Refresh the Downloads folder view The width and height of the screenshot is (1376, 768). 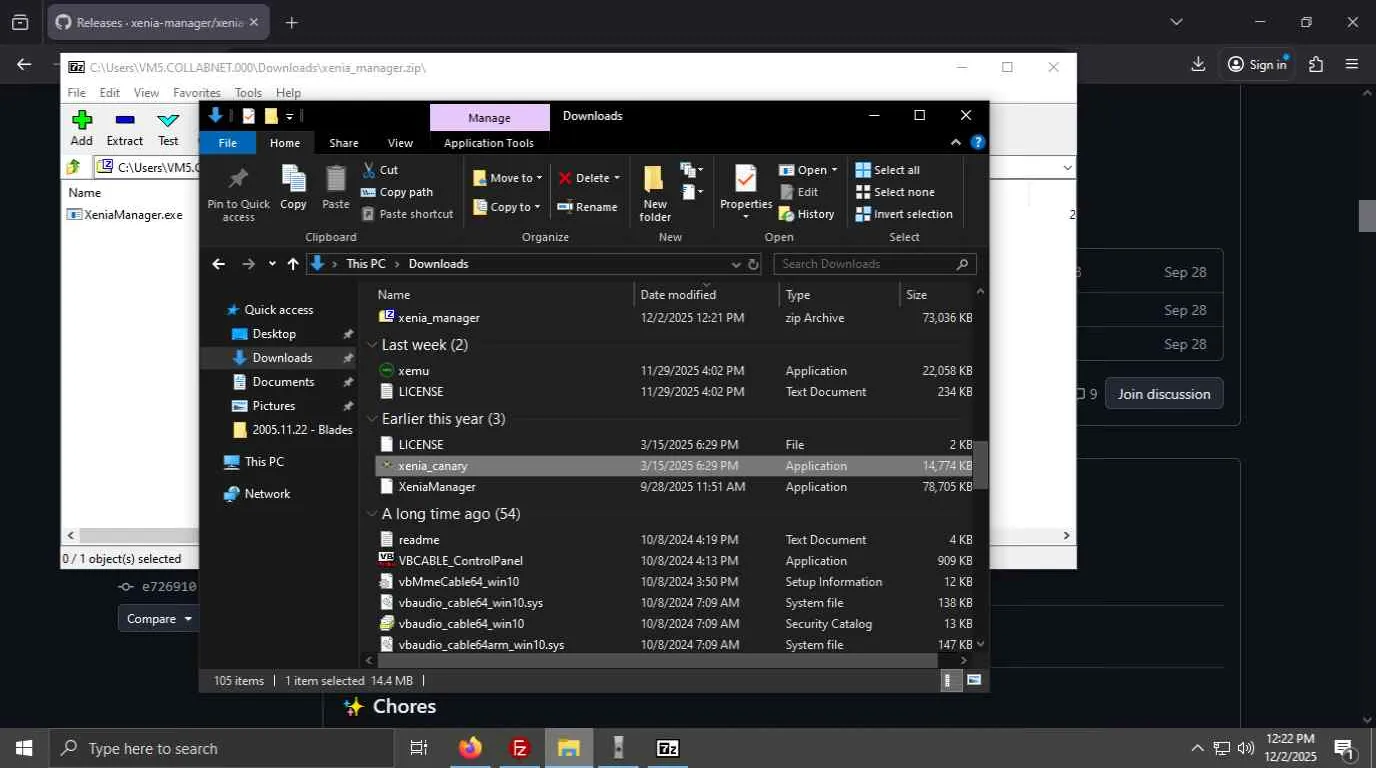(x=753, y=264)
